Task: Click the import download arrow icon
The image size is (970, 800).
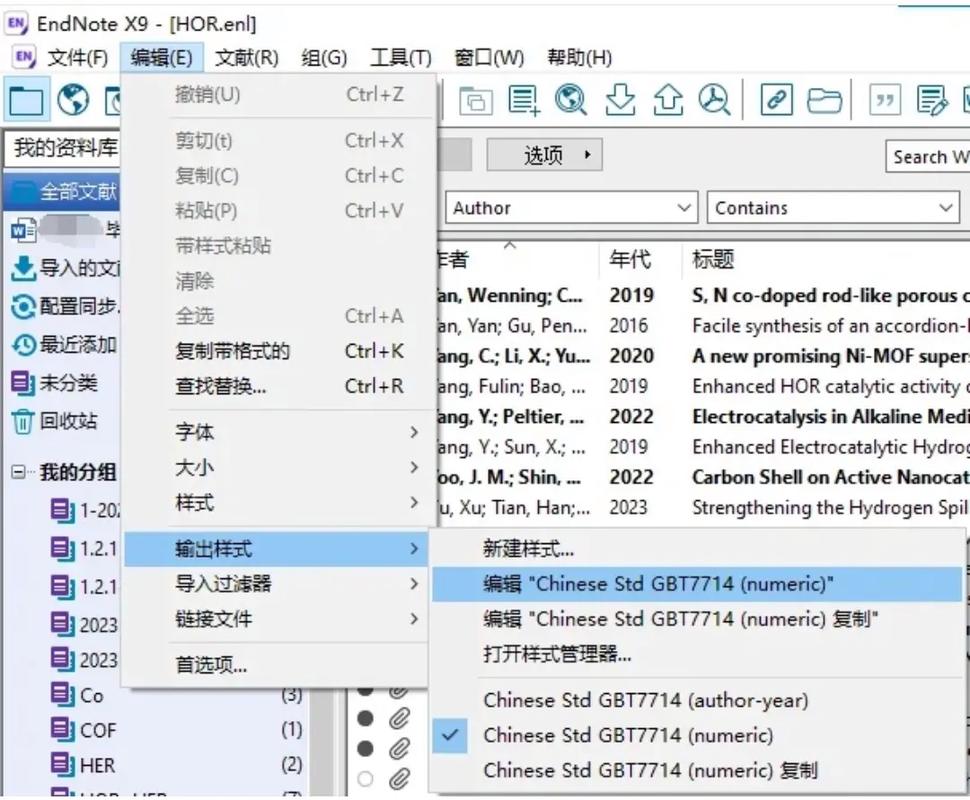Action: click(x=620, y=100)
